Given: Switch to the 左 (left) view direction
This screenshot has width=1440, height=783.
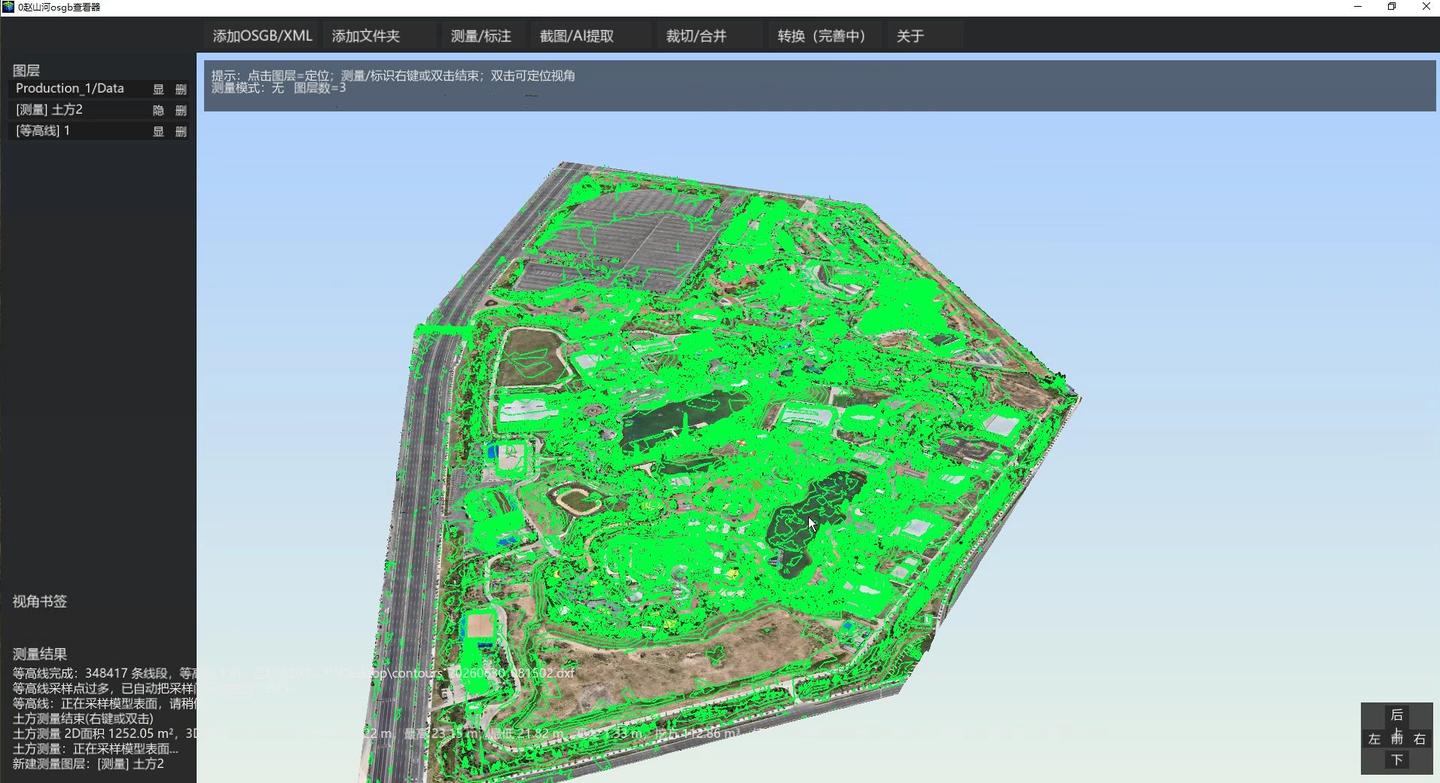Looking at the screenshot, I should pos(1374,739).
